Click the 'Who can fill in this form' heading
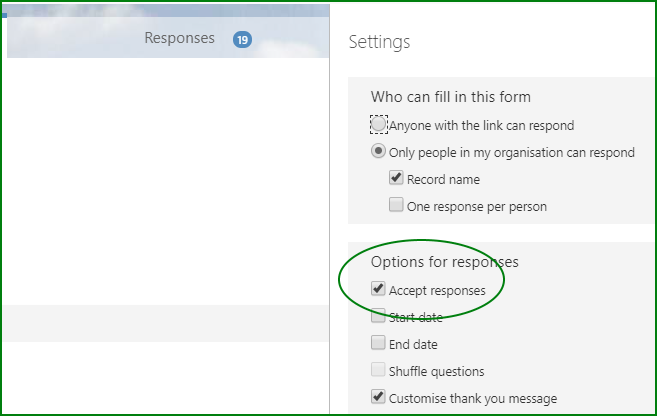This screenshot has width=657, height=416. click(x=450, y=97)
